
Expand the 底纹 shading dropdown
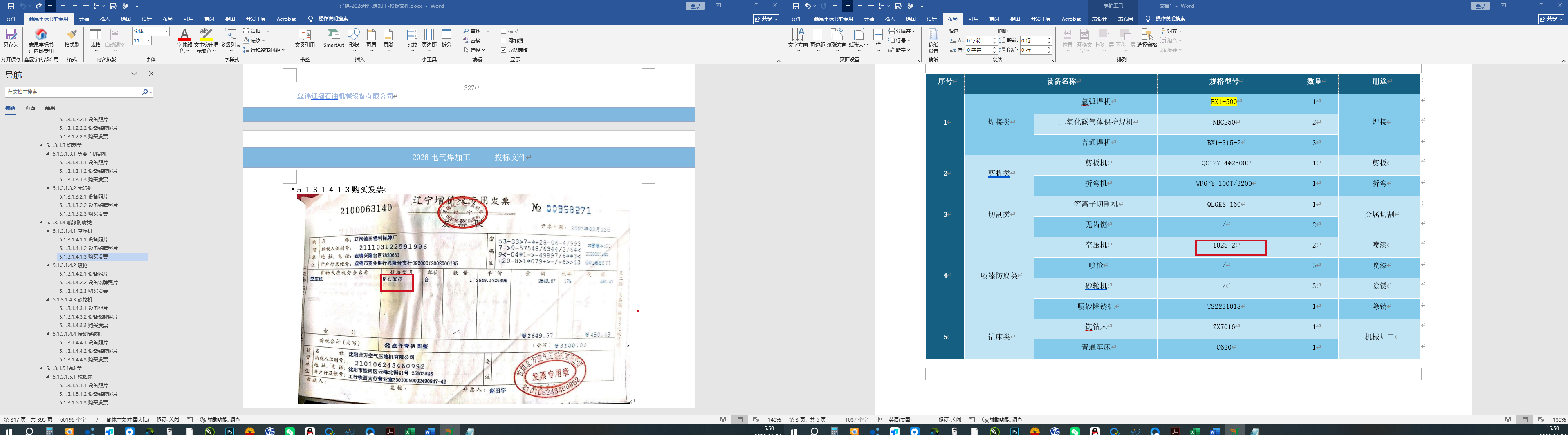pyautogui.click(x=263, y=41)
